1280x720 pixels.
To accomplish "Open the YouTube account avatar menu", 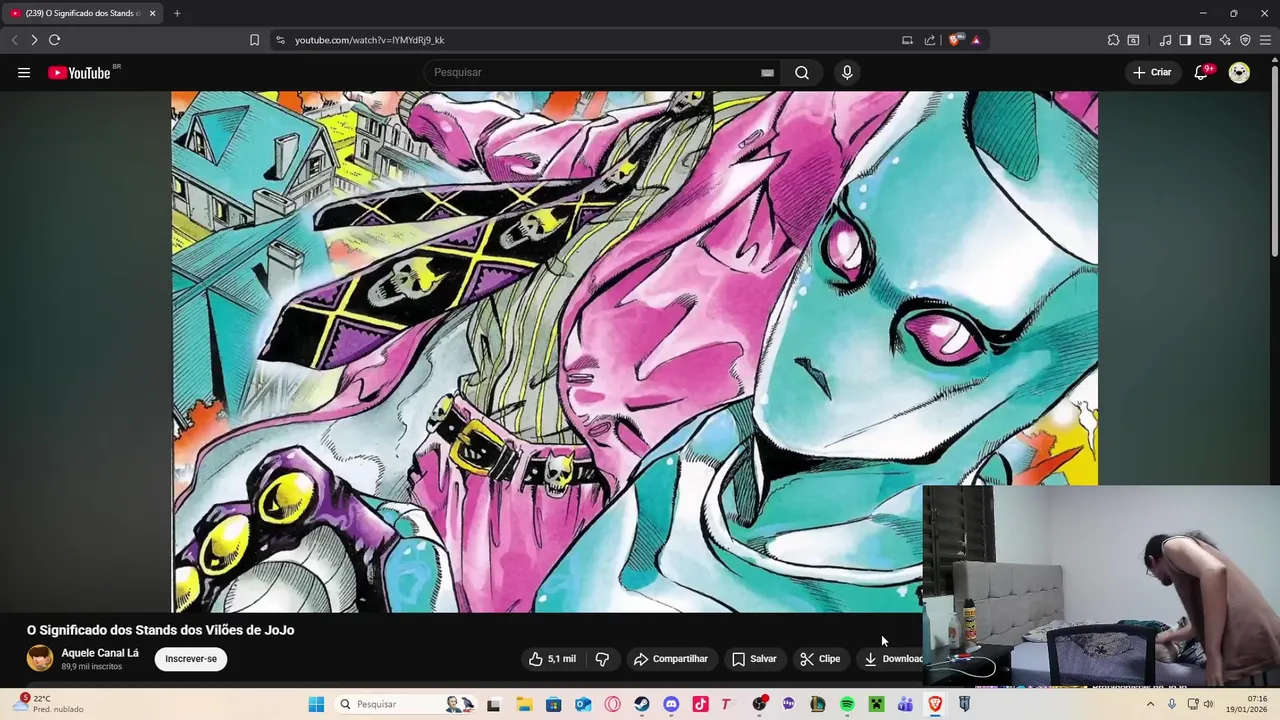I will coord(1239,72).
